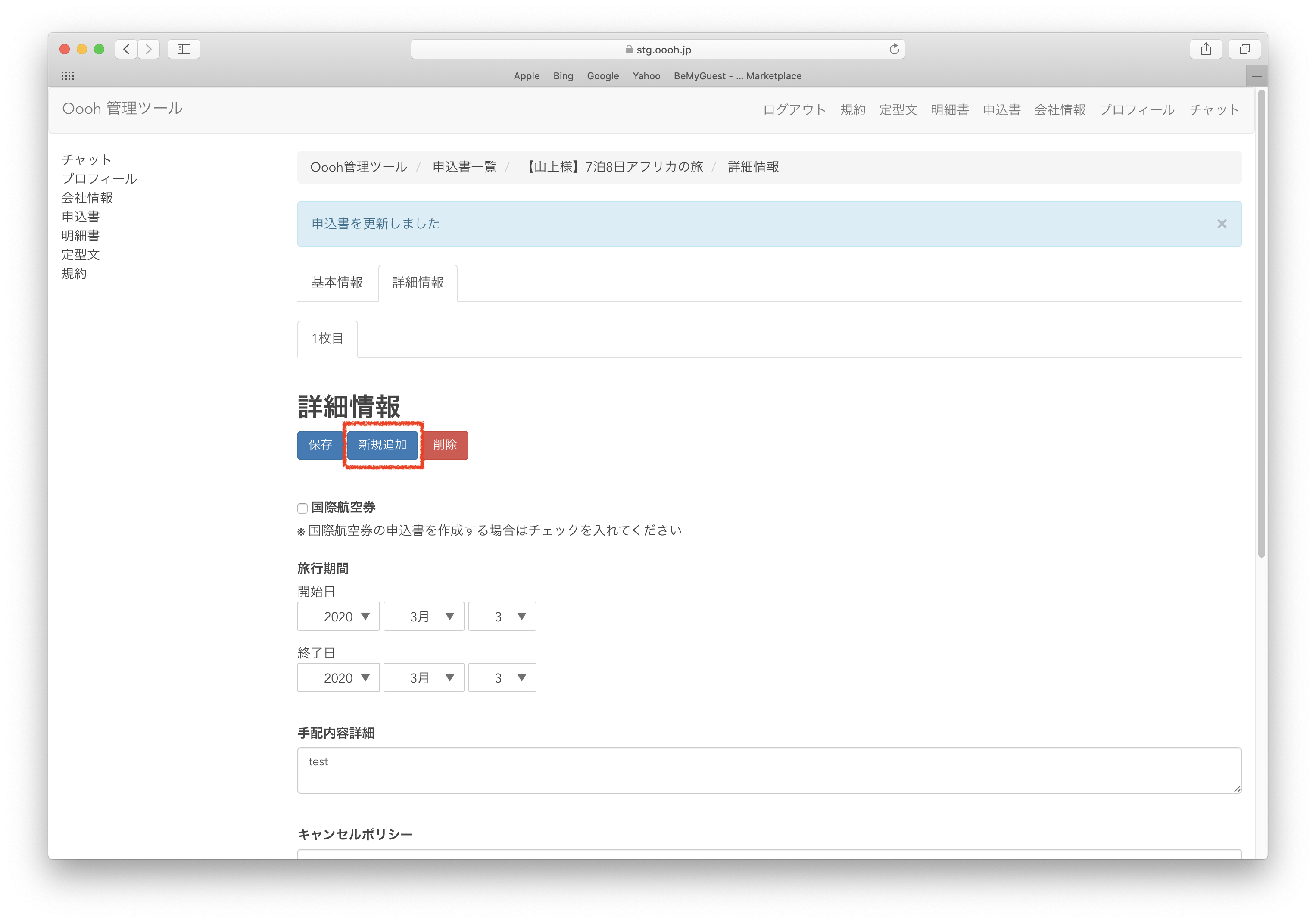
Task: Reload the page with the refresh icon
Action: pos(894,49)
